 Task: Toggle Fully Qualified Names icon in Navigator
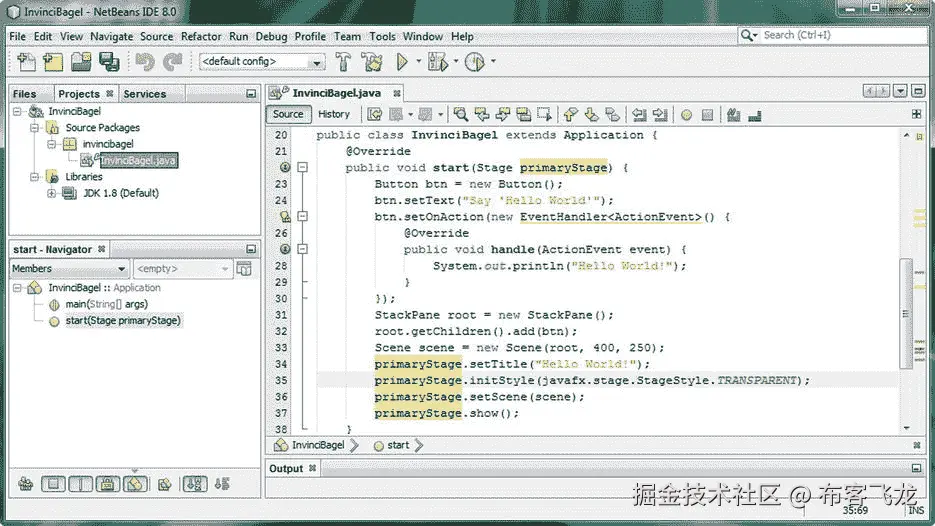165,484
